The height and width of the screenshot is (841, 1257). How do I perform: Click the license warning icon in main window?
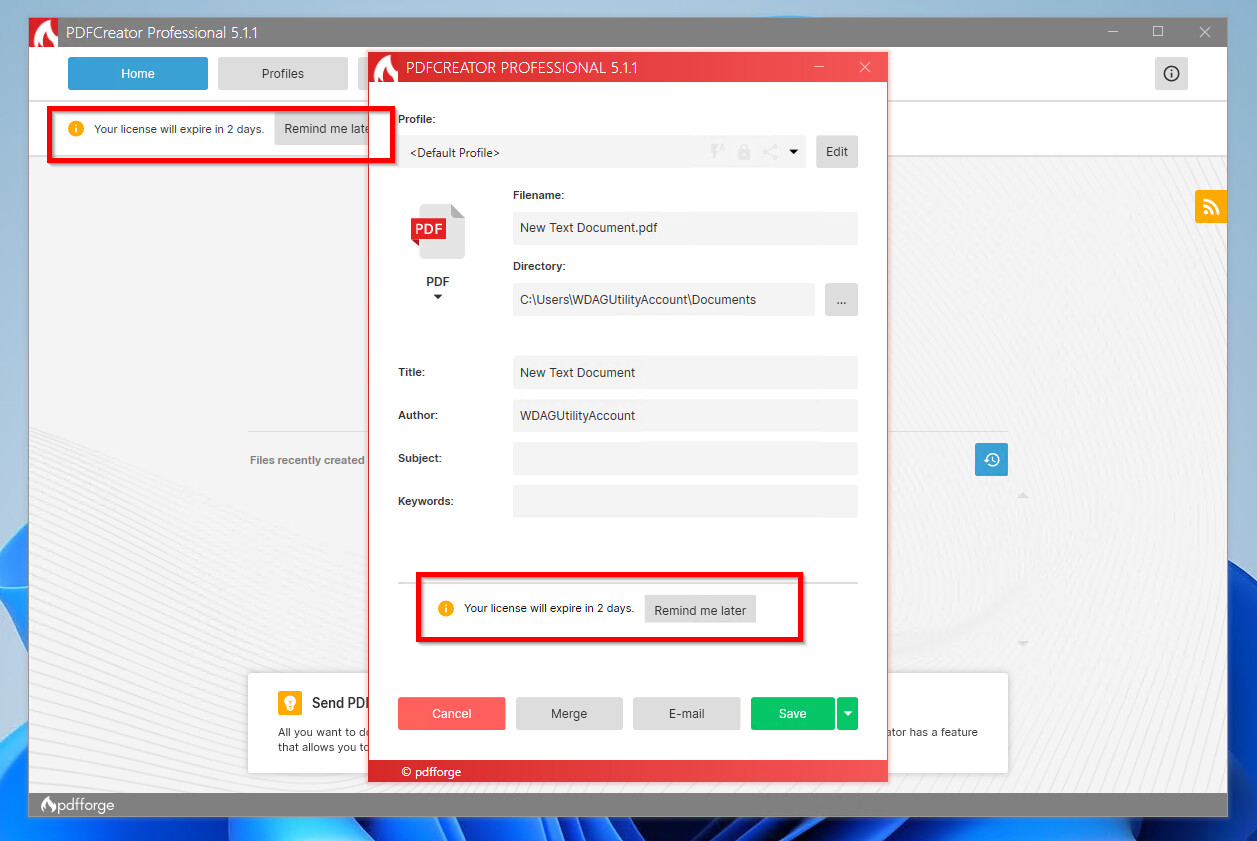coord(76,129)
